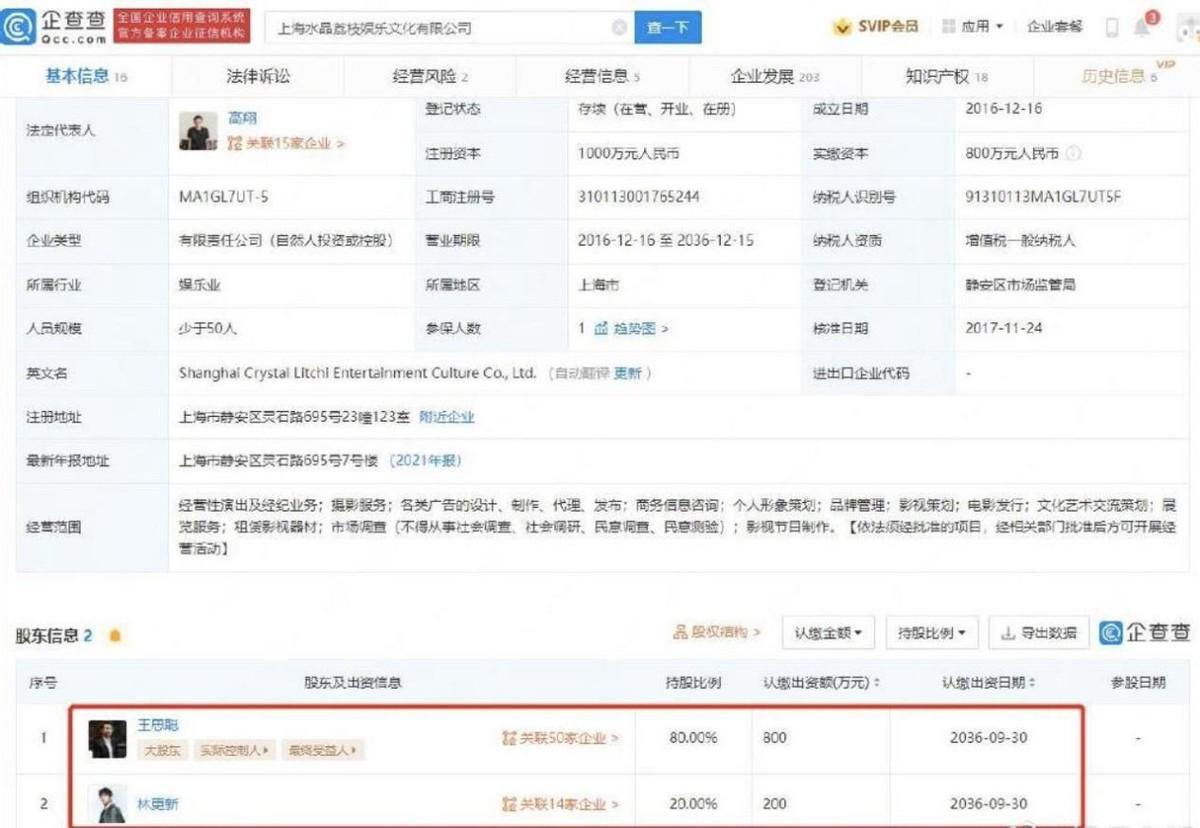
Task: Open SVIP会员 membership link
Action: click(x=877, y=27)
